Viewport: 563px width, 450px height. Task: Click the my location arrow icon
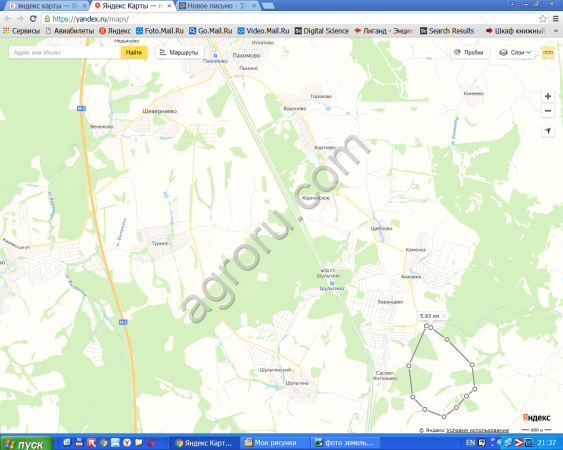tap(548, 130)
